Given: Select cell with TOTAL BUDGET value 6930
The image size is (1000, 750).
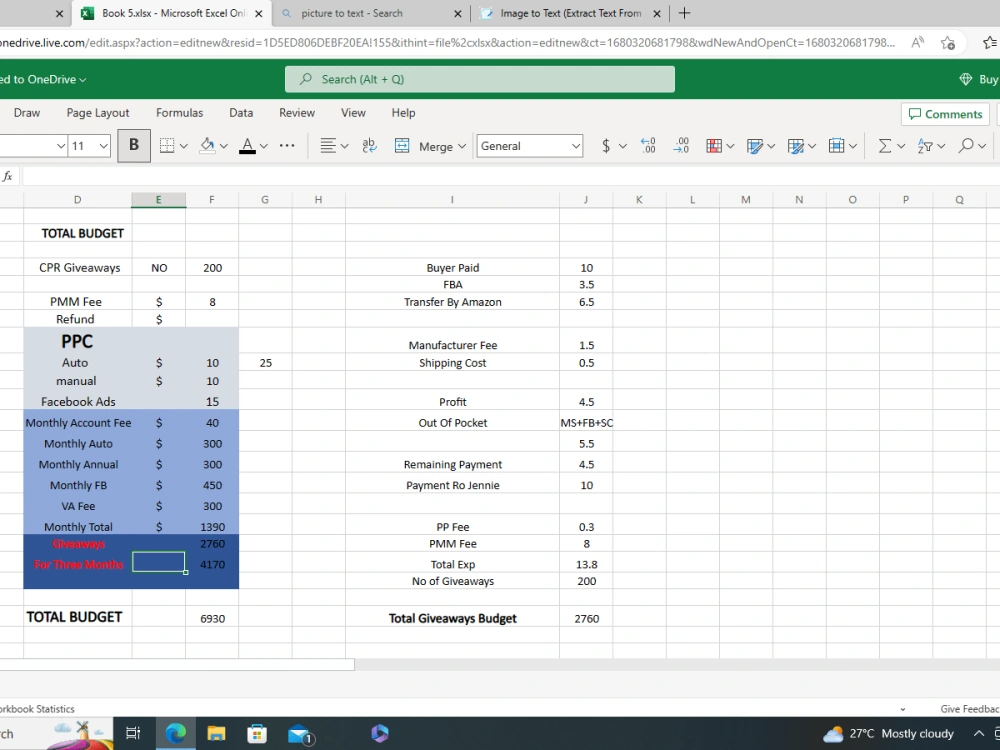Looking at the screenshot, I should click(x=212, y=618).
